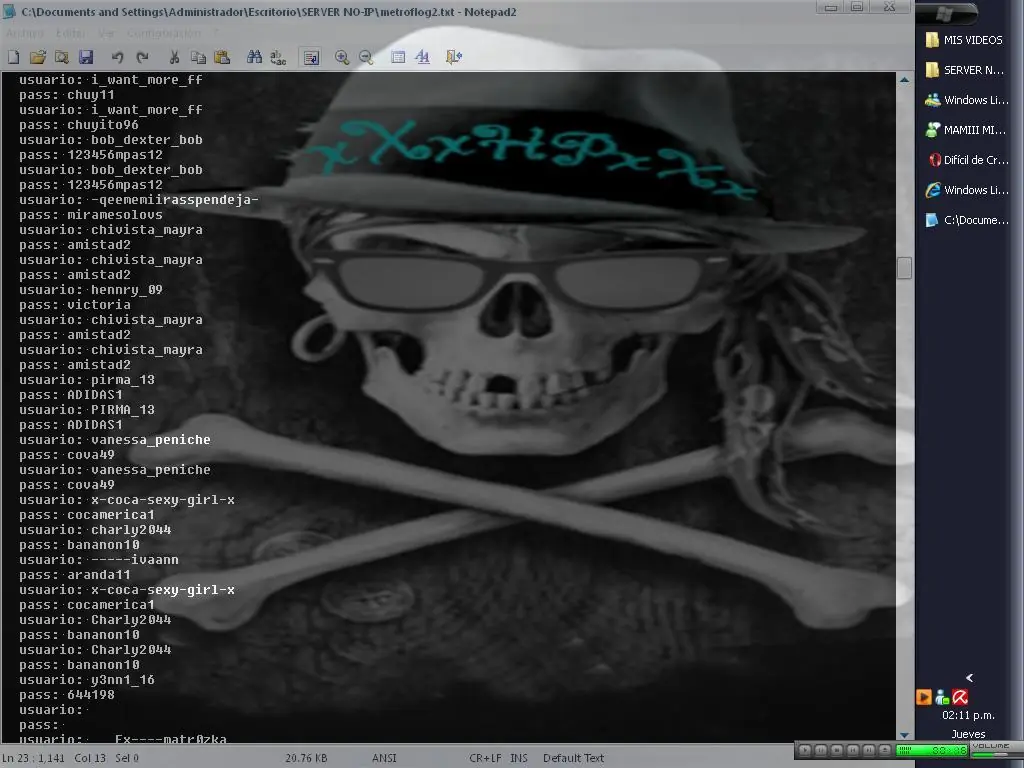Viewport: 1024px width, 768px height.
Task: Open Find with the binoculars icon
Action: pyautogui.click(x=254, y=57)
